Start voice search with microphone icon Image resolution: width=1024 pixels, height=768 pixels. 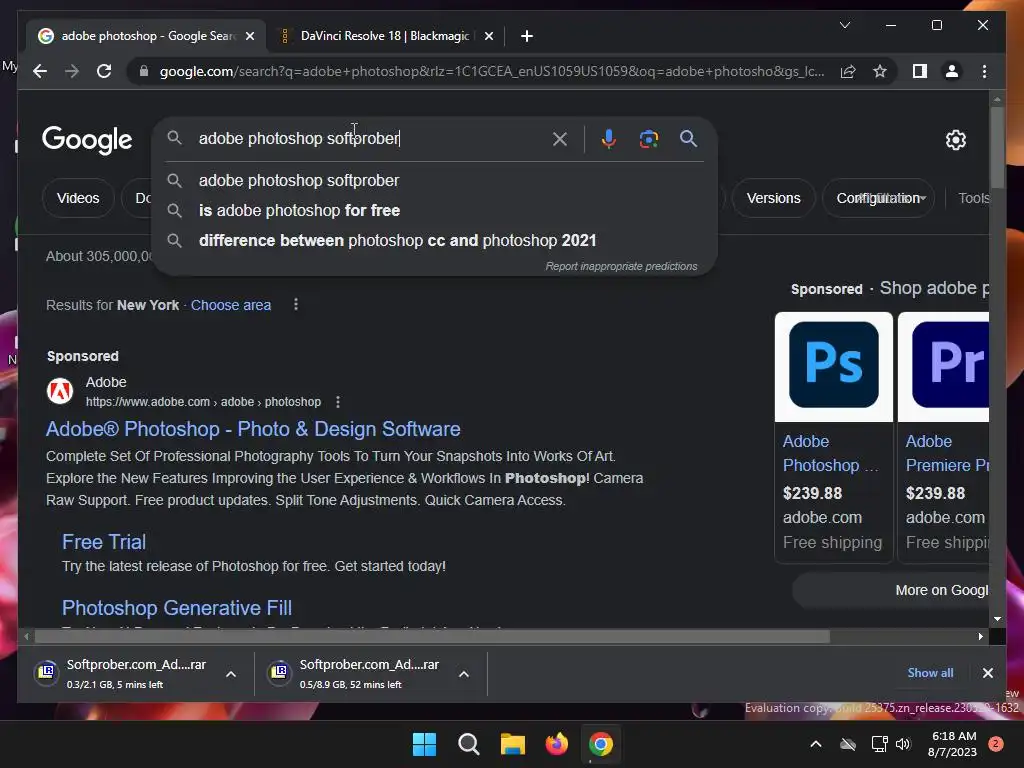pyautogui.click(x=609, y=138)
